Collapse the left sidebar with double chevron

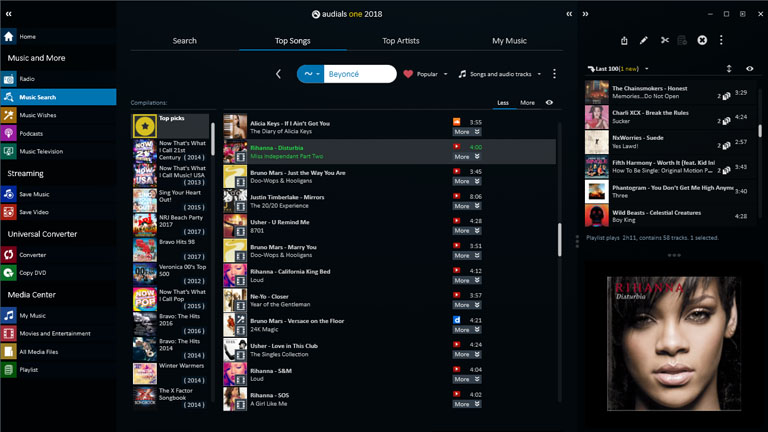tap(8, 14)
